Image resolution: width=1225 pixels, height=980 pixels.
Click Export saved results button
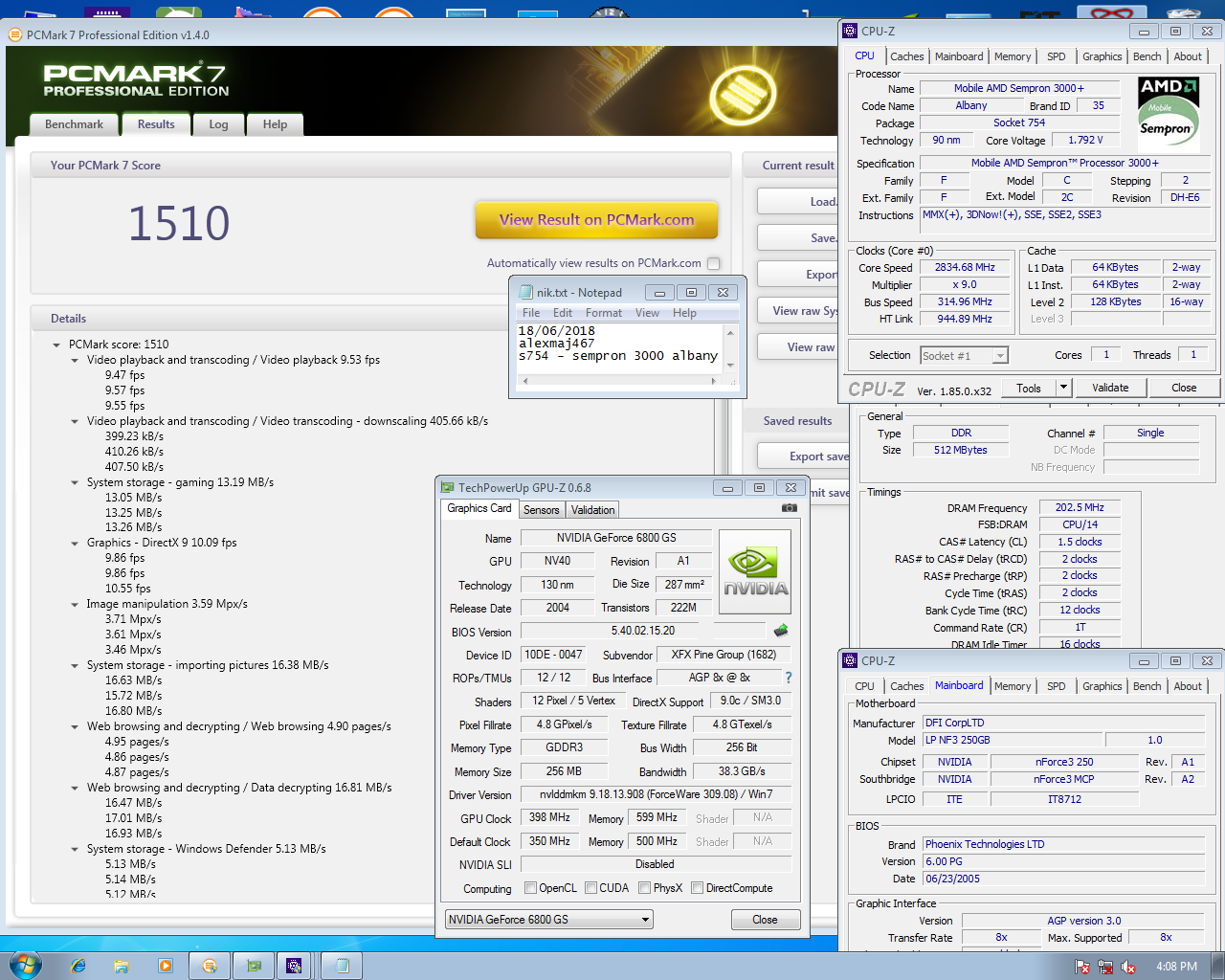[803, 457]
